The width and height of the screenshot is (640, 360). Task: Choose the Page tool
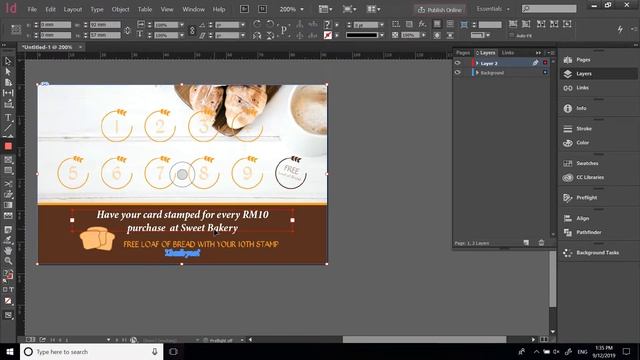coord(8,82)
